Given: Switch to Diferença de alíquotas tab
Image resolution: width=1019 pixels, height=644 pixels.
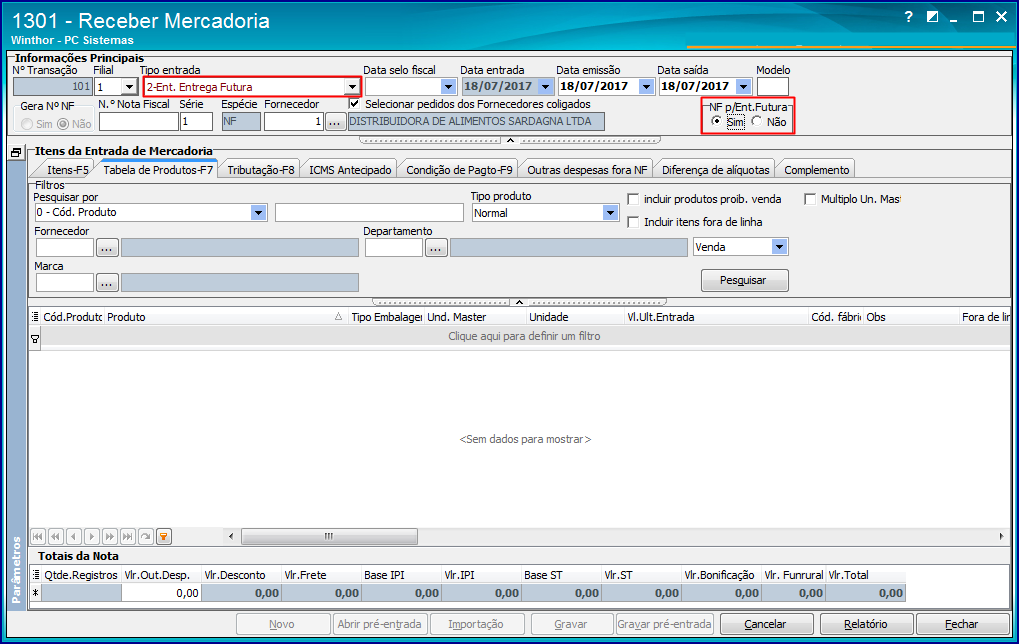Looking at the screenshot, I should (x=716, y=170).
